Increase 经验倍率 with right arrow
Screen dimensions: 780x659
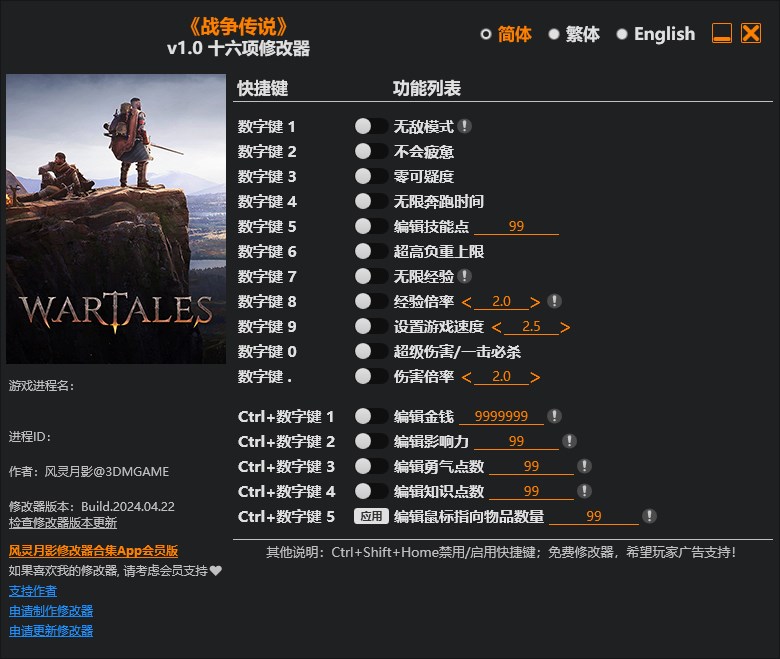coord(535,302)
